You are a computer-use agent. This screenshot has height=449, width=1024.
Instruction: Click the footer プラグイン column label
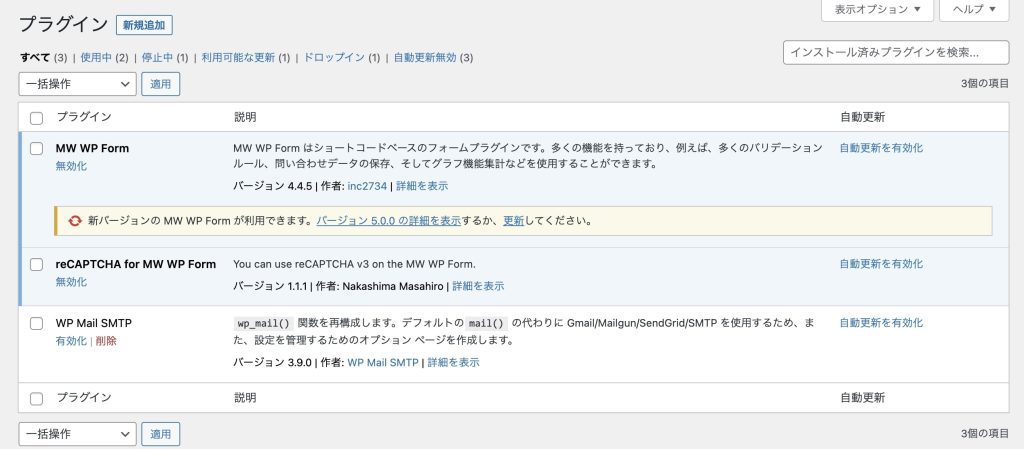pos(84,397)
